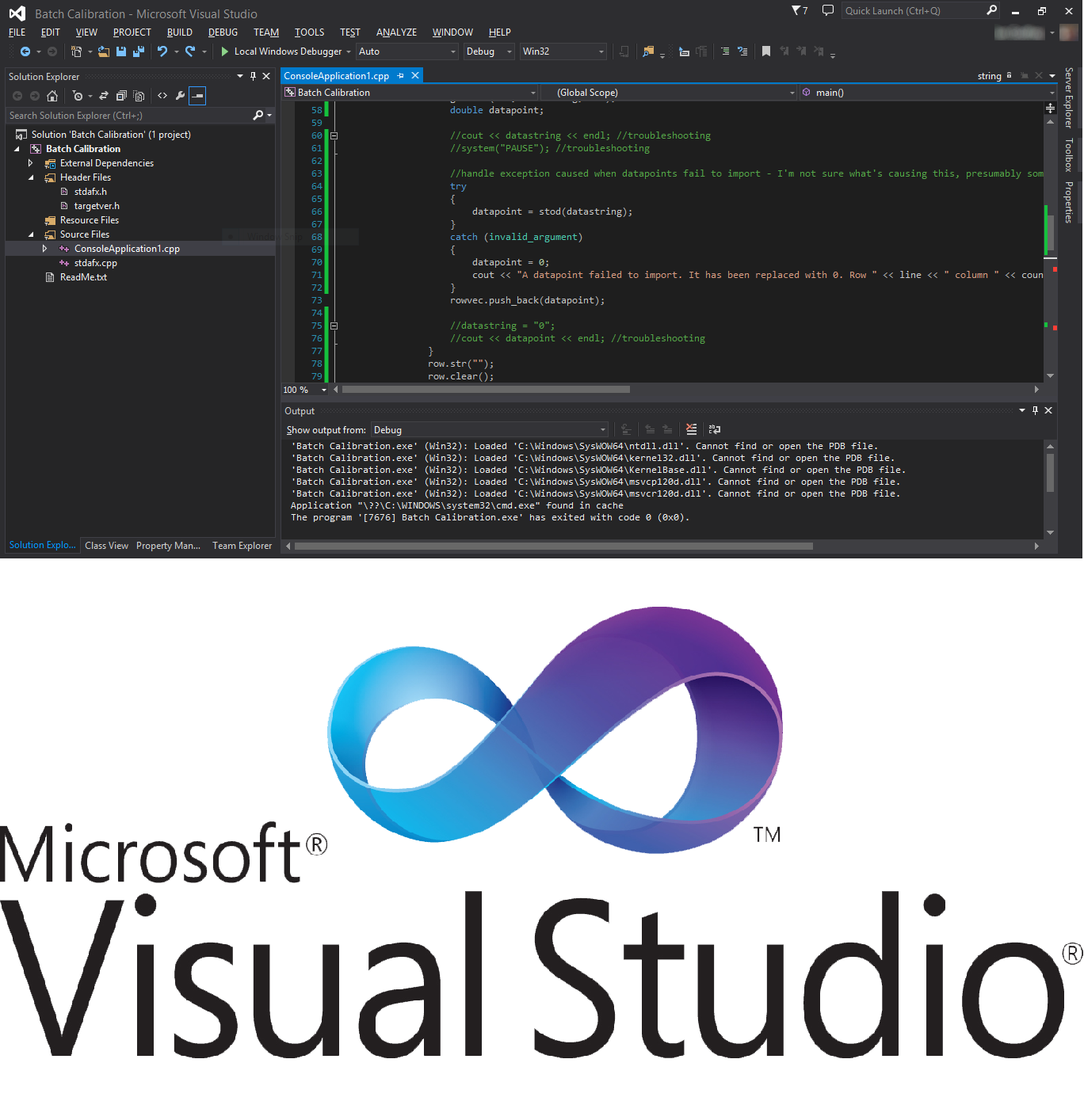Open the ANALYZE menu
The image size is (1084, 1120).
click(396, 32)
